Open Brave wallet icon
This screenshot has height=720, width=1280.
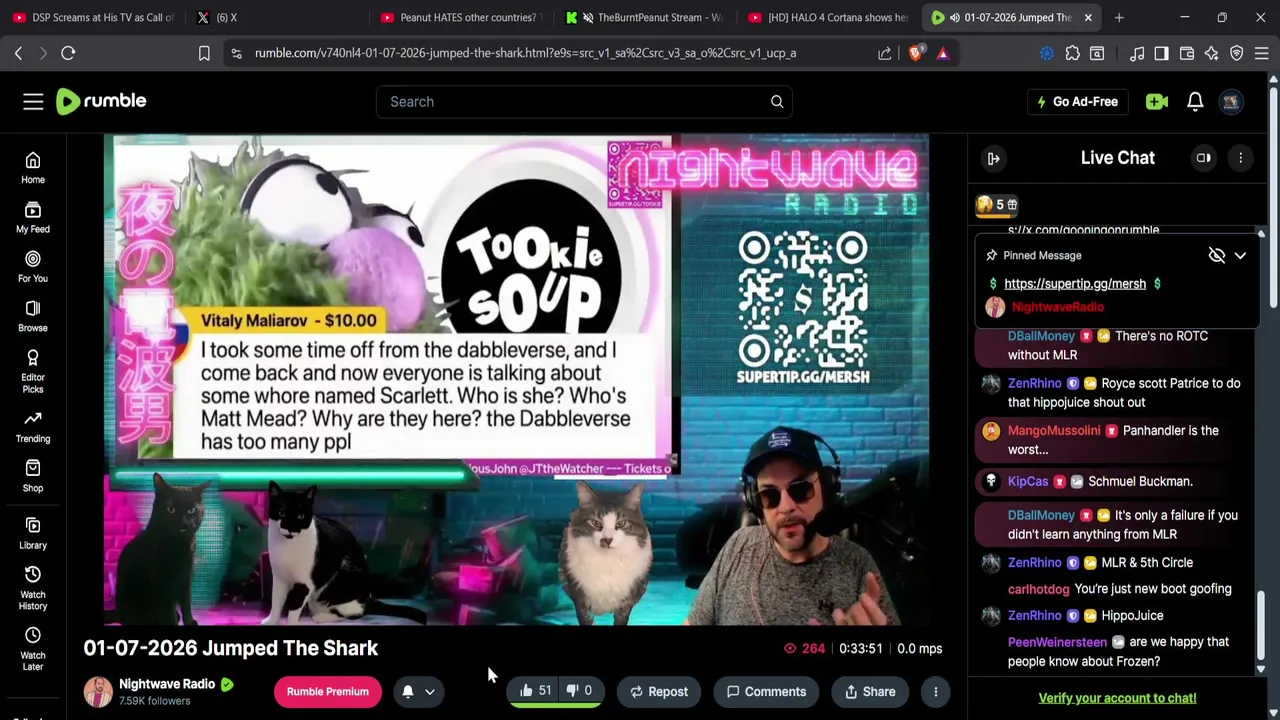pyautogui.click(x=1187, y=53)
